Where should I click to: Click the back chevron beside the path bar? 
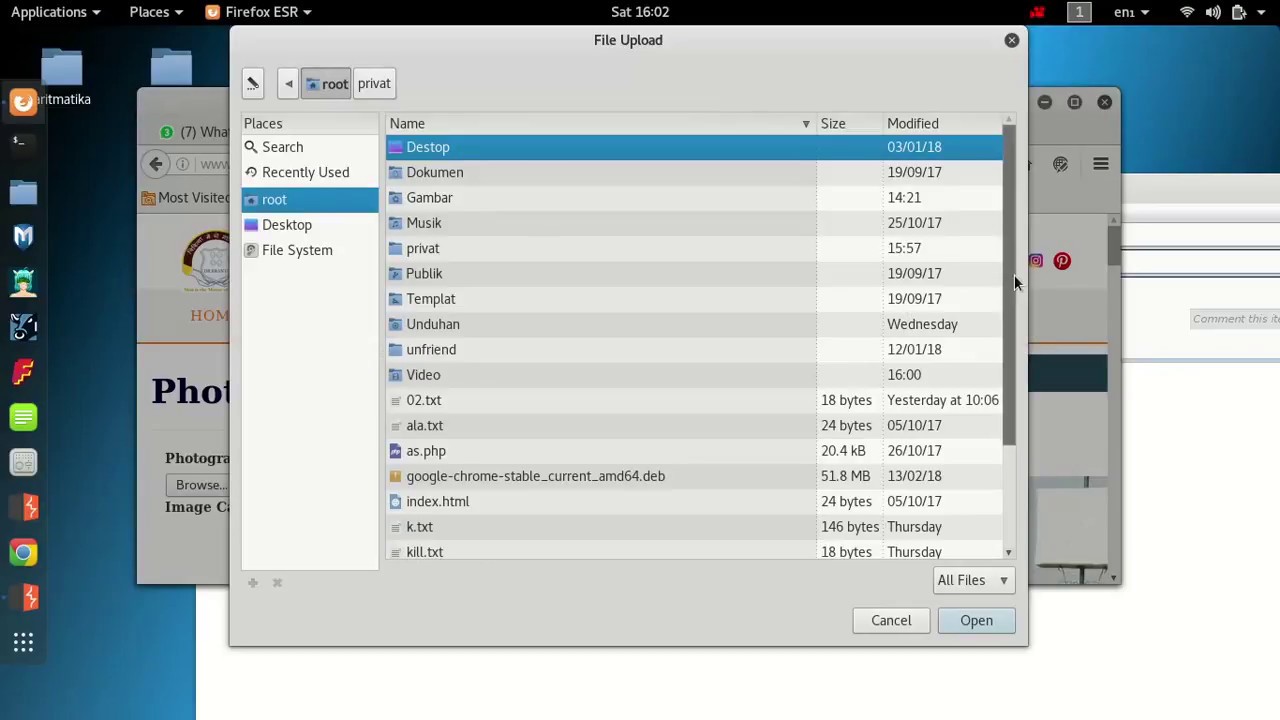(x=288, y=83)
